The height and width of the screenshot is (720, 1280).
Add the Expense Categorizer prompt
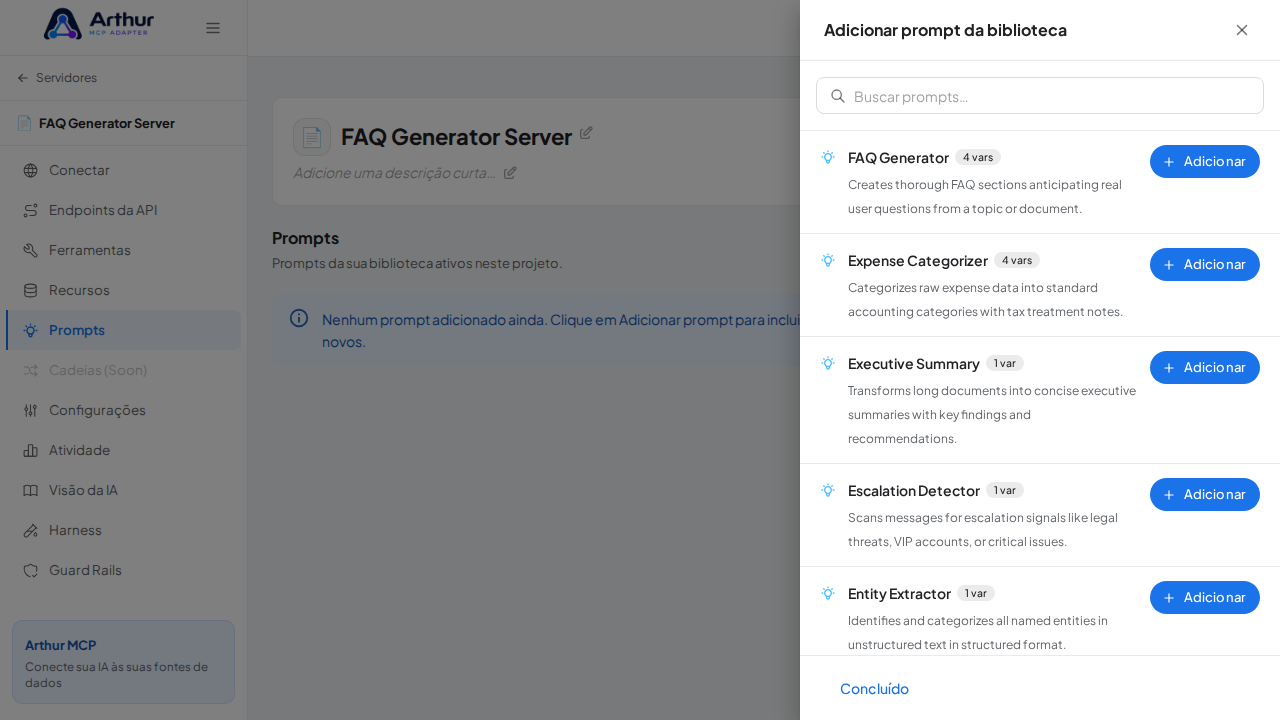pyautogui.click(x=1205, y=264)
